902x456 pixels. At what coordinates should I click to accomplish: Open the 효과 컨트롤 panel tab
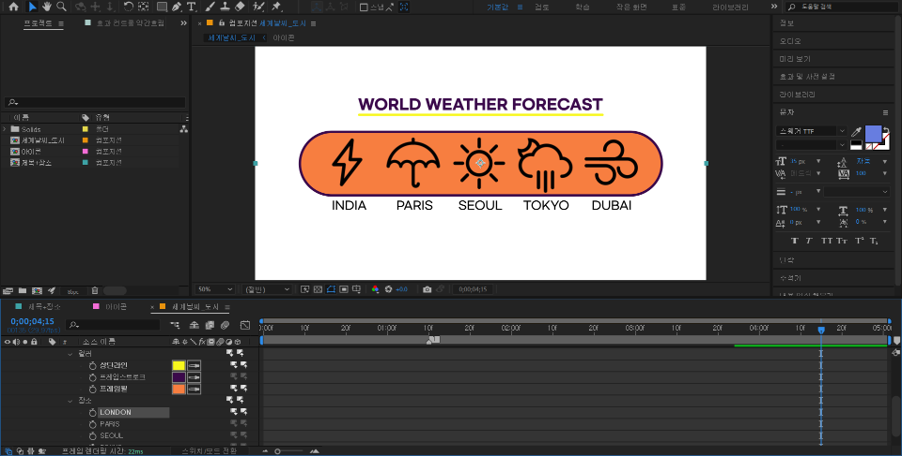point(131,23)
